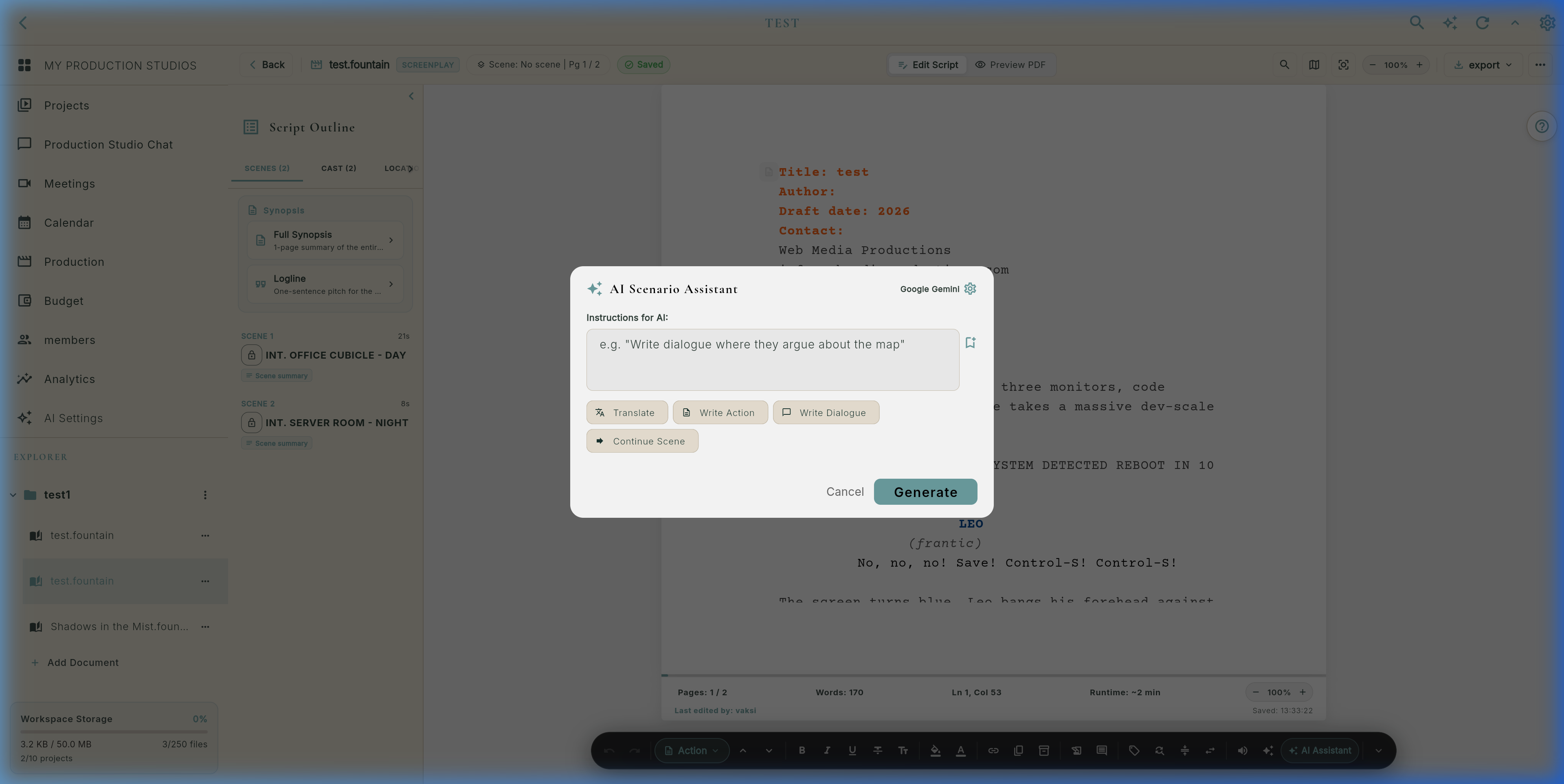Screen dimensions: 1564x784
Task: Collapse the test1 folder
Action: click(13, 495)
